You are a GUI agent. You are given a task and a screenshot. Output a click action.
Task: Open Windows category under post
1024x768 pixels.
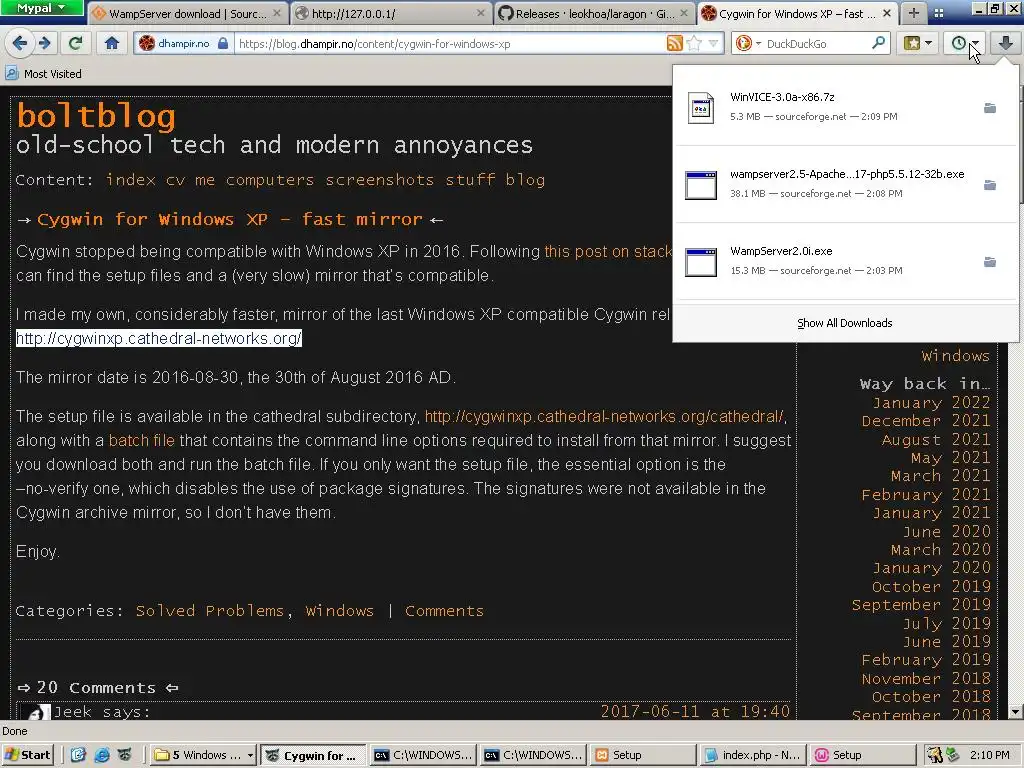pyautogui.click(x=340, y=611)
